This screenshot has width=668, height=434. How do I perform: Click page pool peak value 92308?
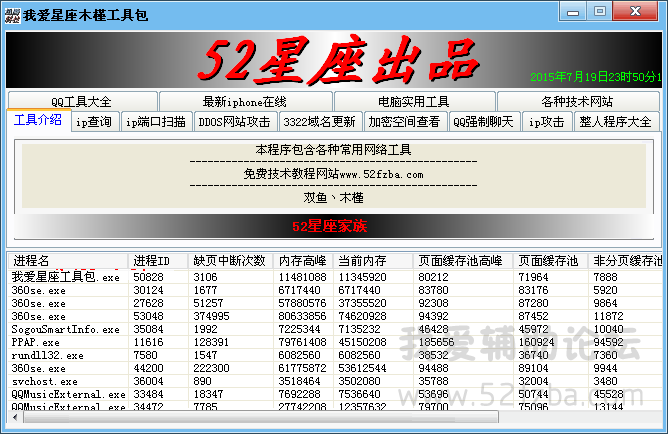(x=433, y=303)
